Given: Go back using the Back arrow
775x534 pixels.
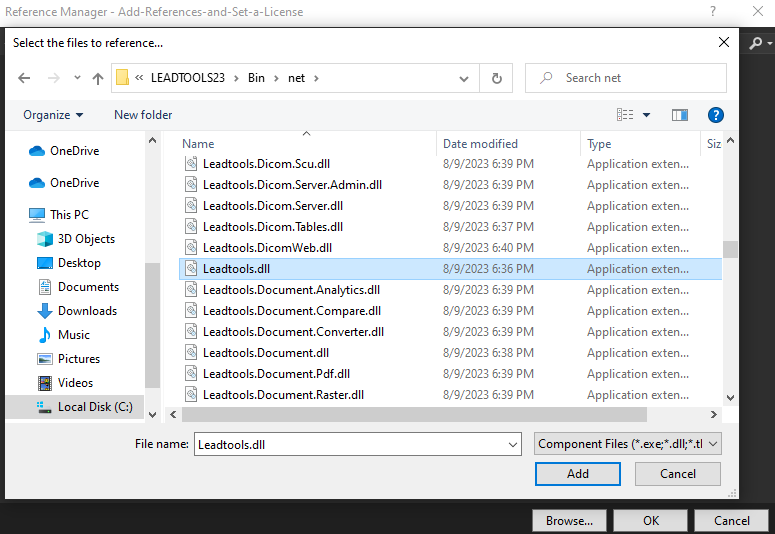Looking at the screenshot, I should coord(24,78).
